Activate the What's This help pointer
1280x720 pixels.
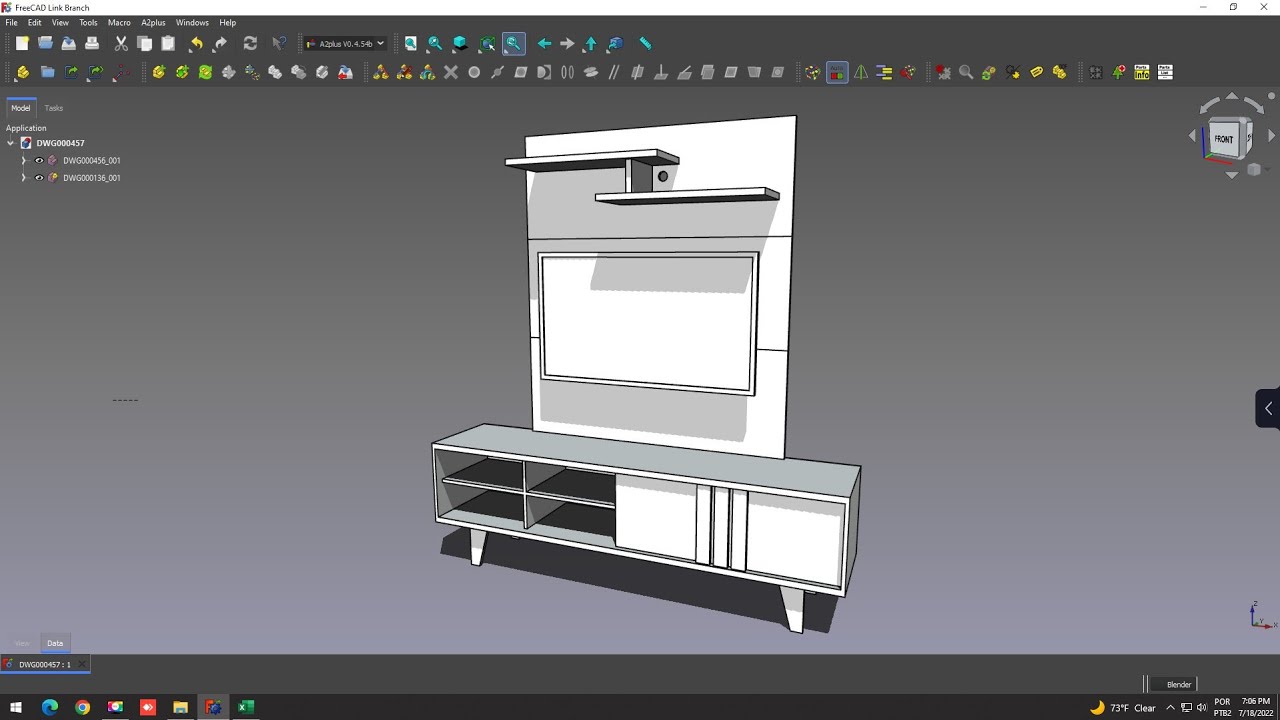click(279, 43)
